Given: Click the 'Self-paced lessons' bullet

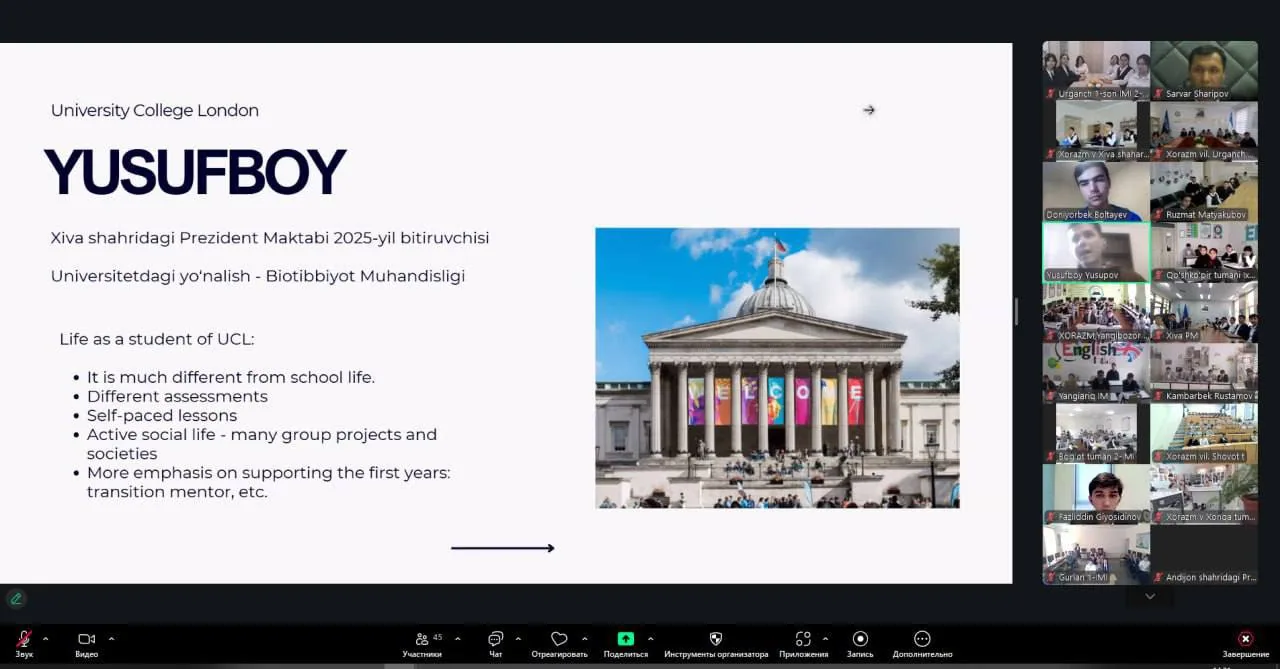Looking at the screenshot, I should 162,416.
